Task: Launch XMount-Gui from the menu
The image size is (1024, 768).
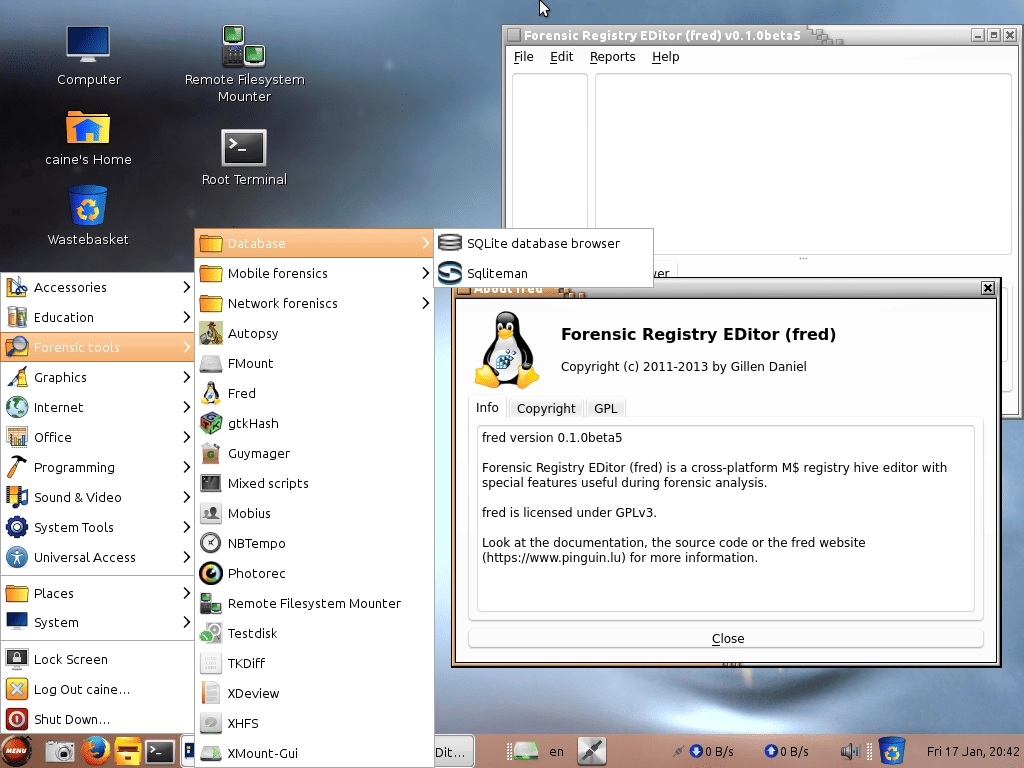Action: (x=314, y=753)
